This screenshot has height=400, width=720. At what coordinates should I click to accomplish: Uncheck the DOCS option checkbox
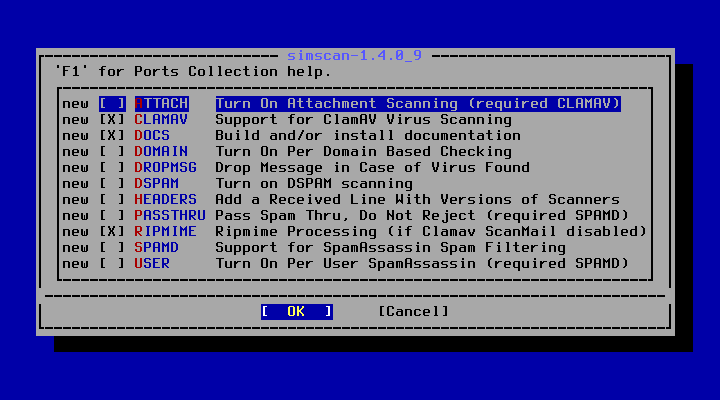point(112,136)
